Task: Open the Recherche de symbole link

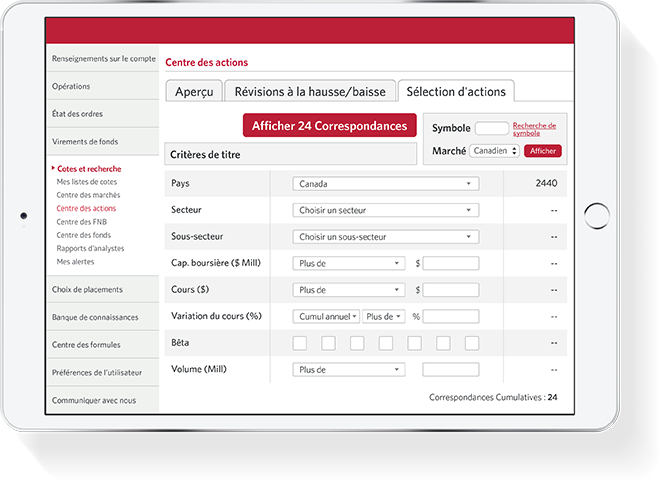Action: [534, 129]
